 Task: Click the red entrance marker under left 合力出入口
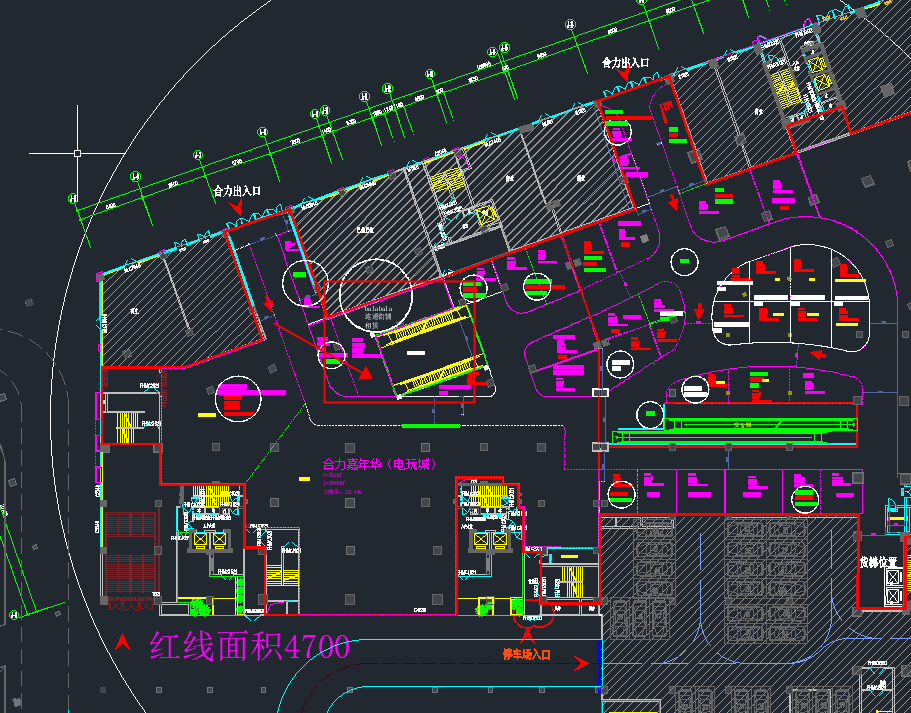click(236, 208)
